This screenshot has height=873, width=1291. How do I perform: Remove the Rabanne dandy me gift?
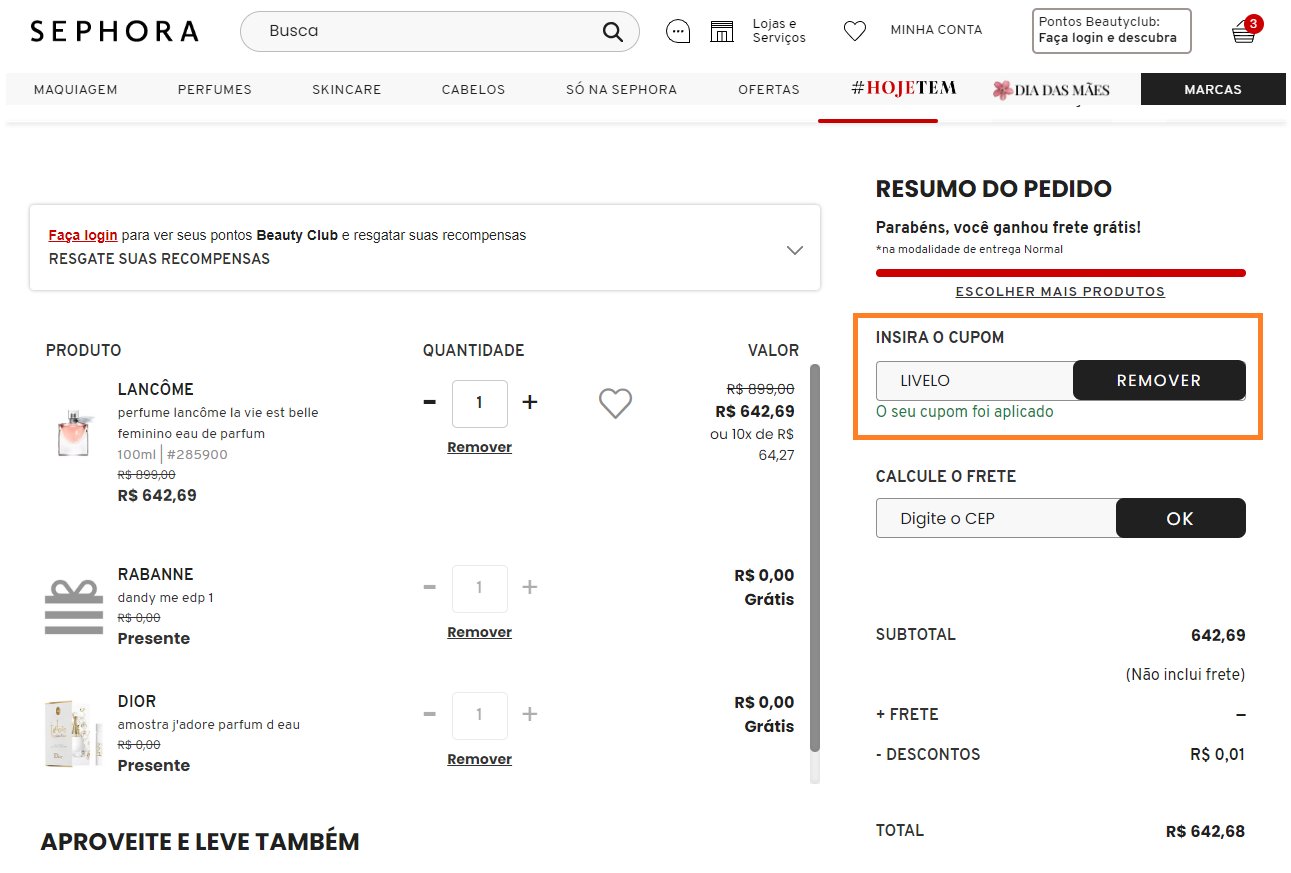479,632
